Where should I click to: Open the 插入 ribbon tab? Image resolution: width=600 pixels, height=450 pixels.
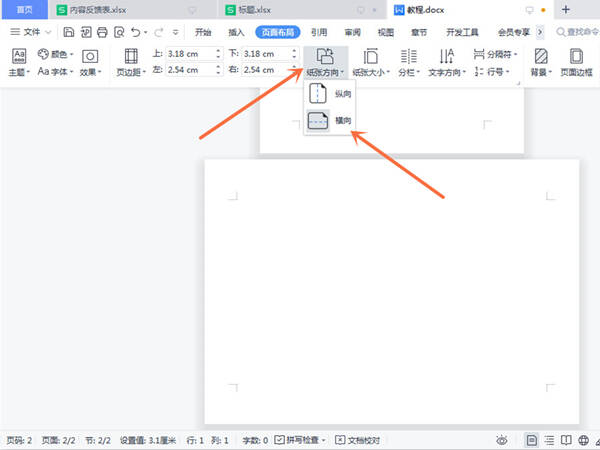point(236,33)
